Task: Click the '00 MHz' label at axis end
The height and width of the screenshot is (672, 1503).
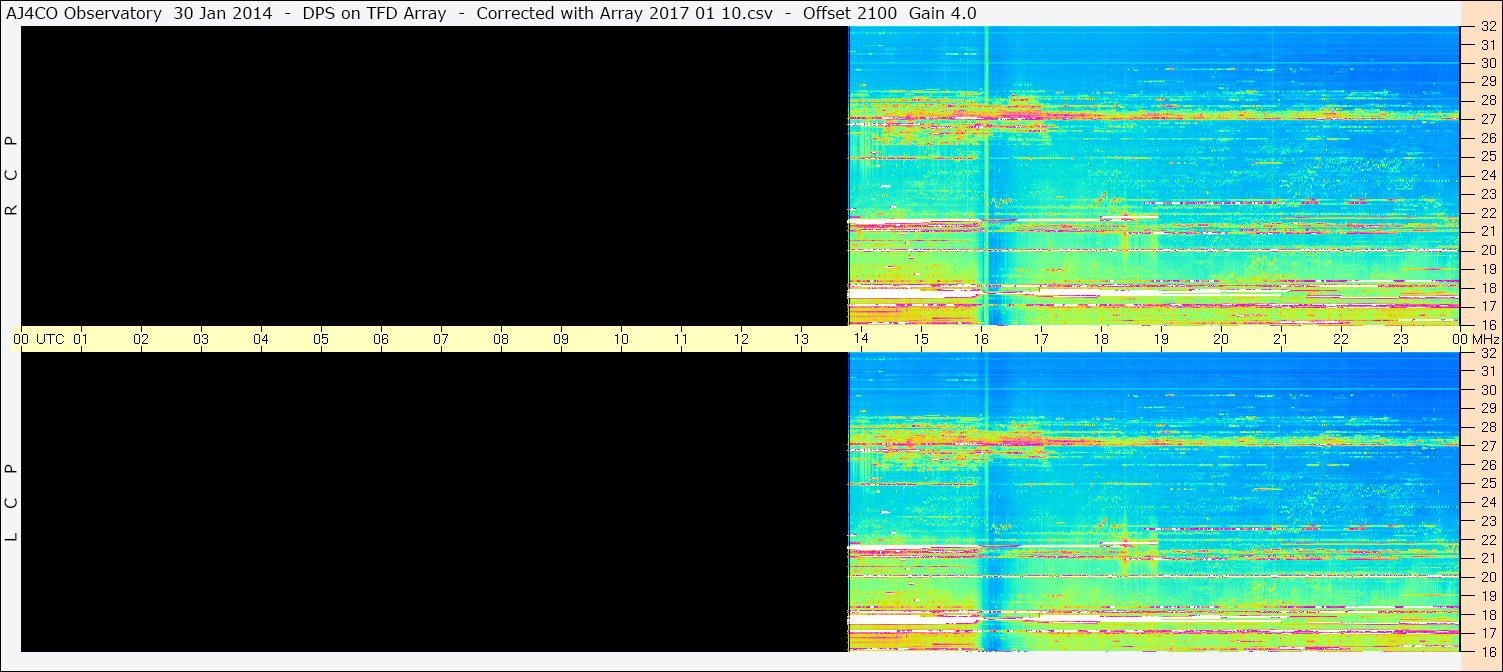Action: (x=1475, y=339)
